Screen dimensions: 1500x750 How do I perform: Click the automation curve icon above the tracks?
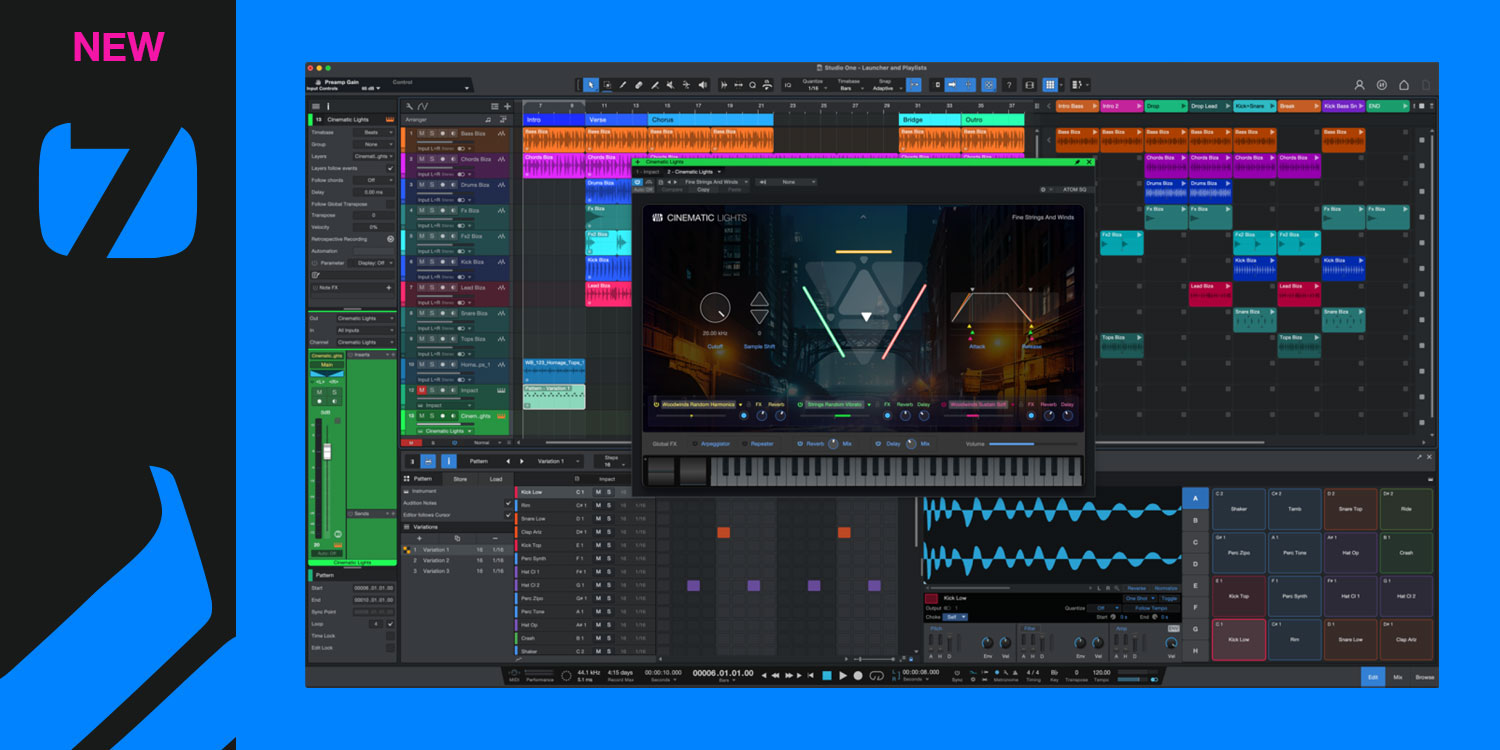[423, 106]
